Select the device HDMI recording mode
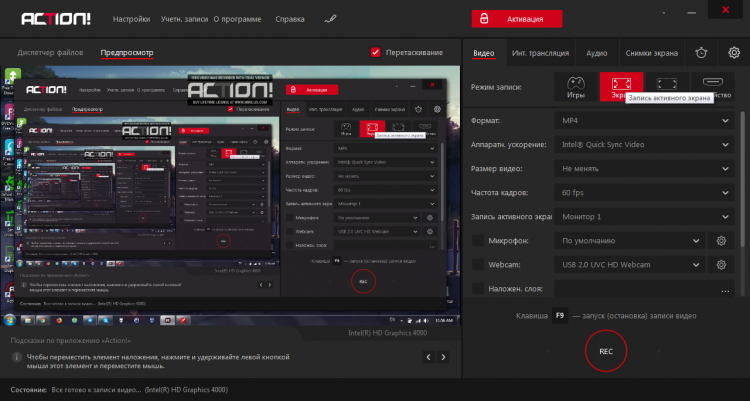750x401 pixels. pyautogui.click(x=713, y=82)
